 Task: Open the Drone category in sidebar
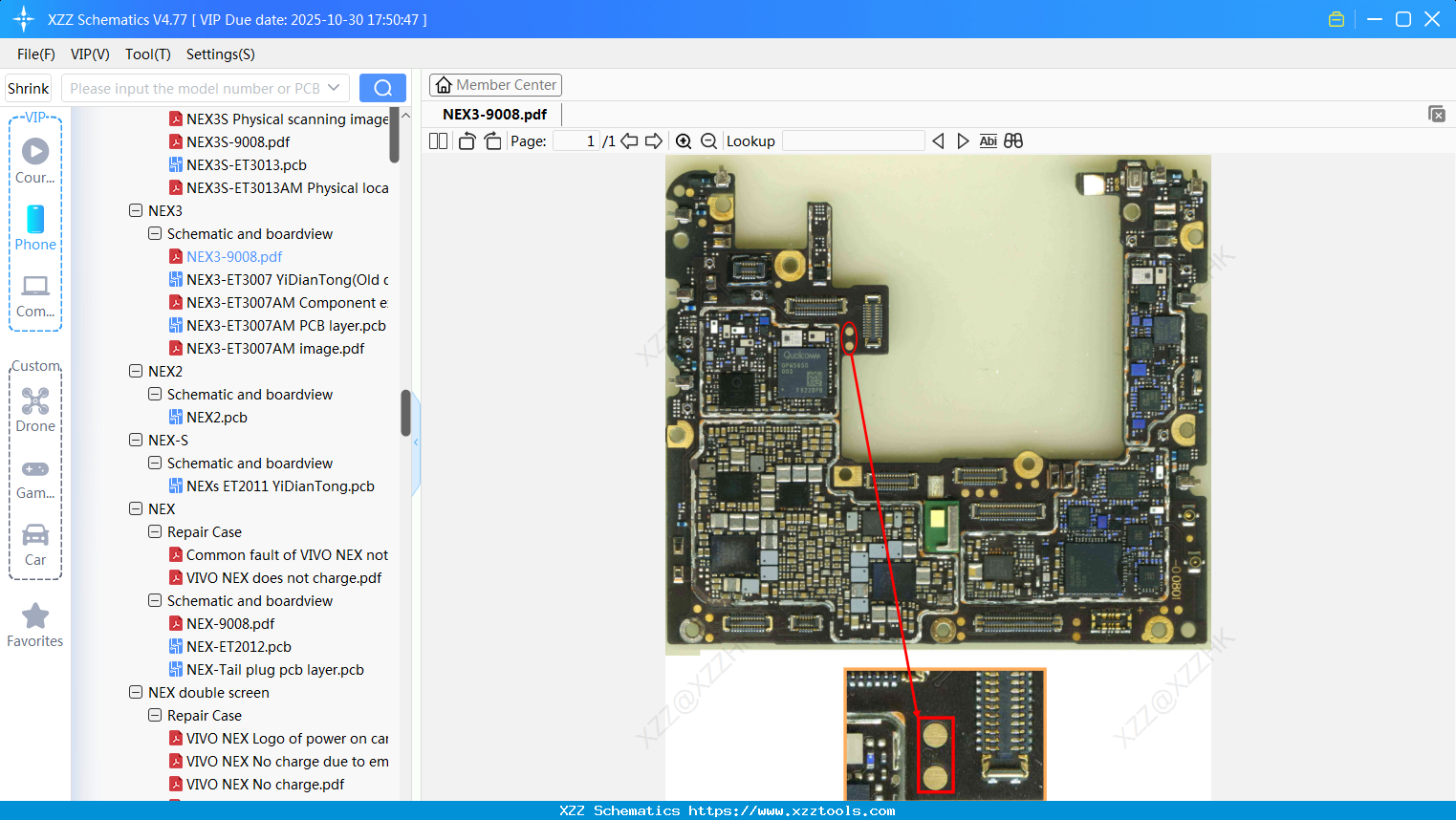35,410
